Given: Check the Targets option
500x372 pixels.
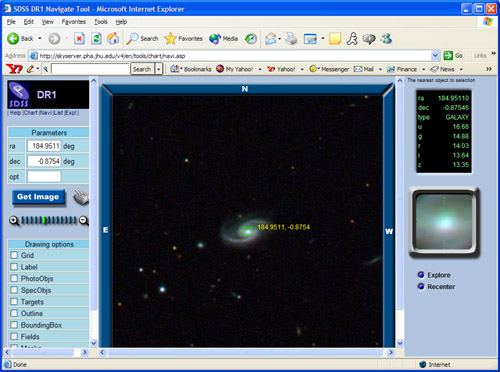Looking at the screenshot, I should click(x=14, y=302).
